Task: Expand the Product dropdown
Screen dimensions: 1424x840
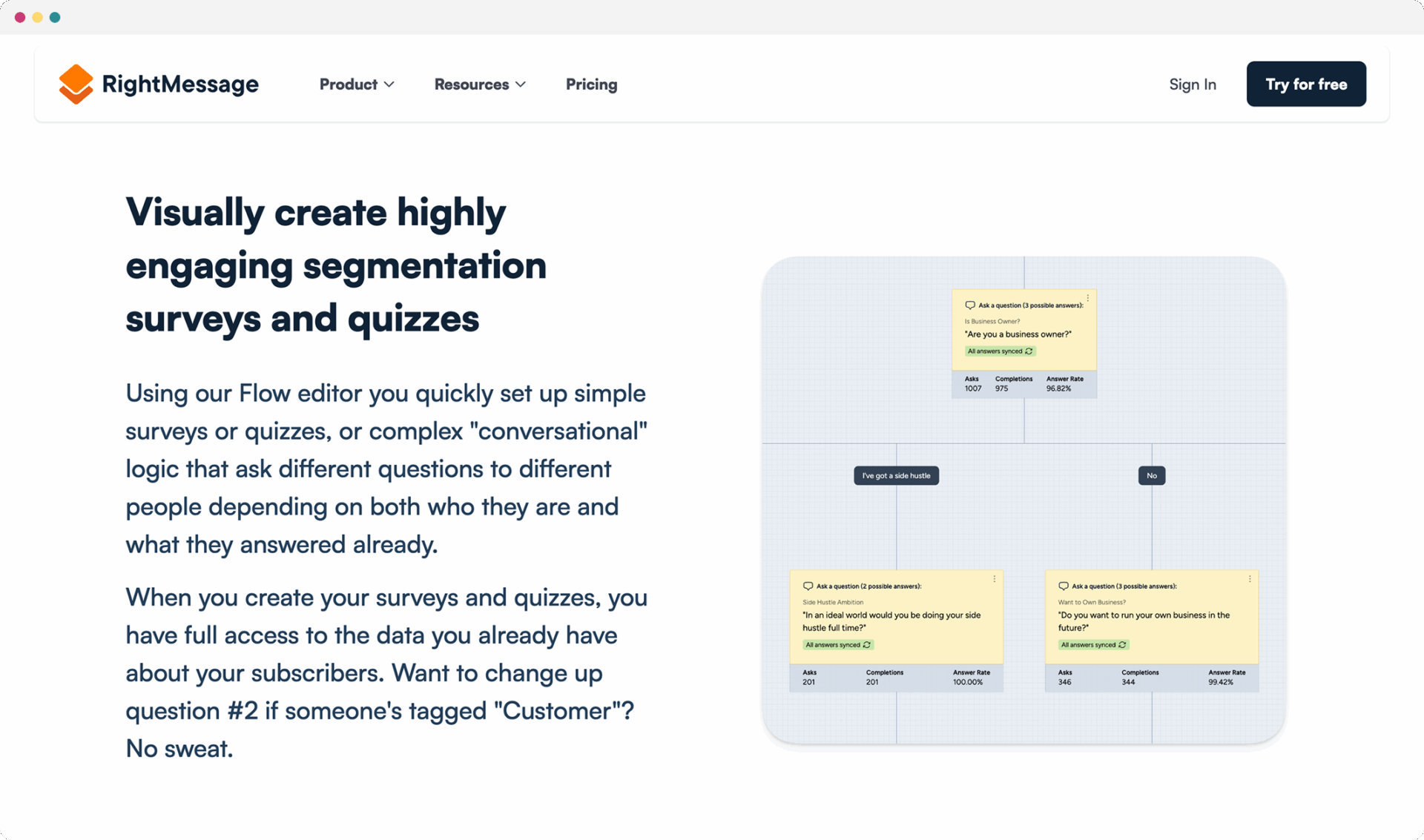Action: coord(357,85)
